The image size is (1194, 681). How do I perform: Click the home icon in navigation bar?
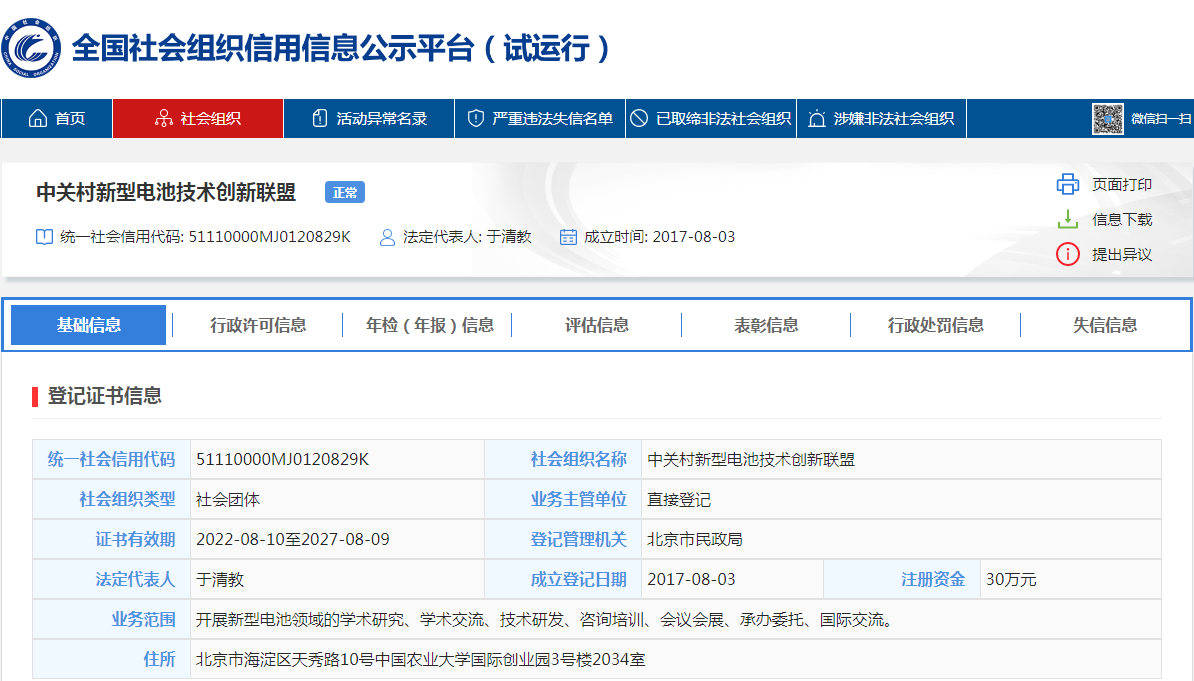pos(38,119)
